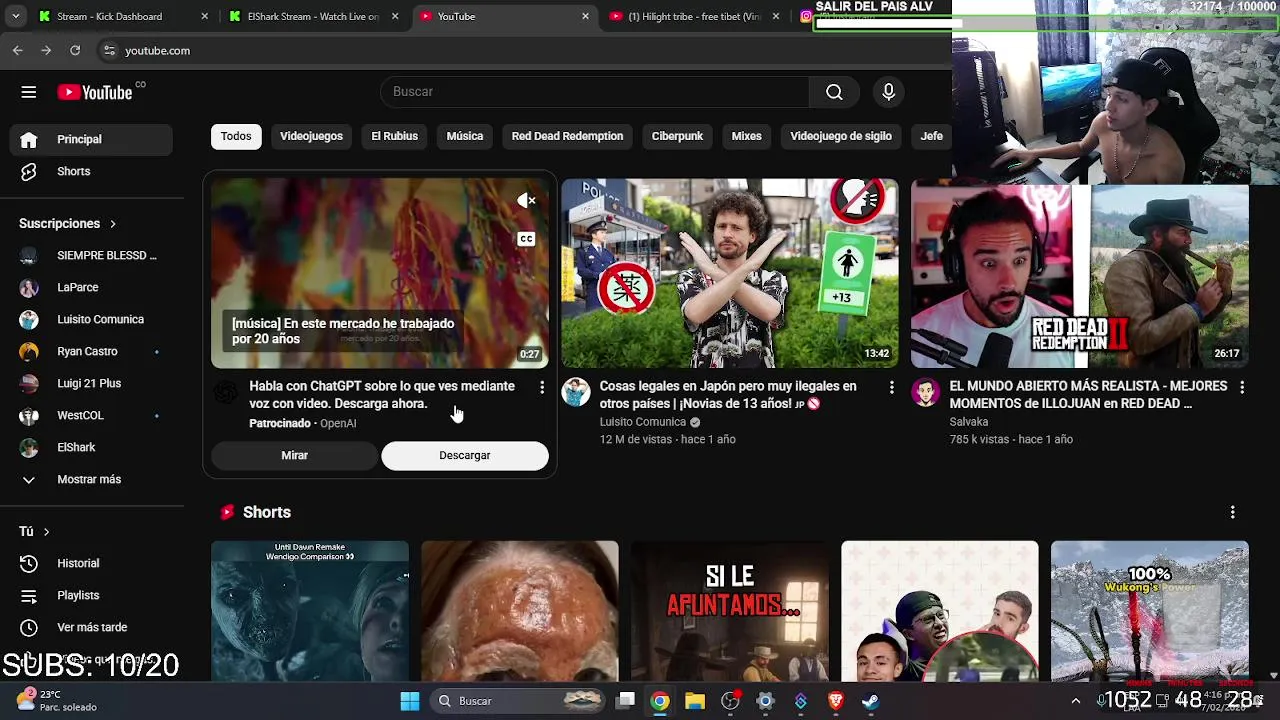Select El Rubius filter chip
1280x720 pixels.
click(394, 136)
